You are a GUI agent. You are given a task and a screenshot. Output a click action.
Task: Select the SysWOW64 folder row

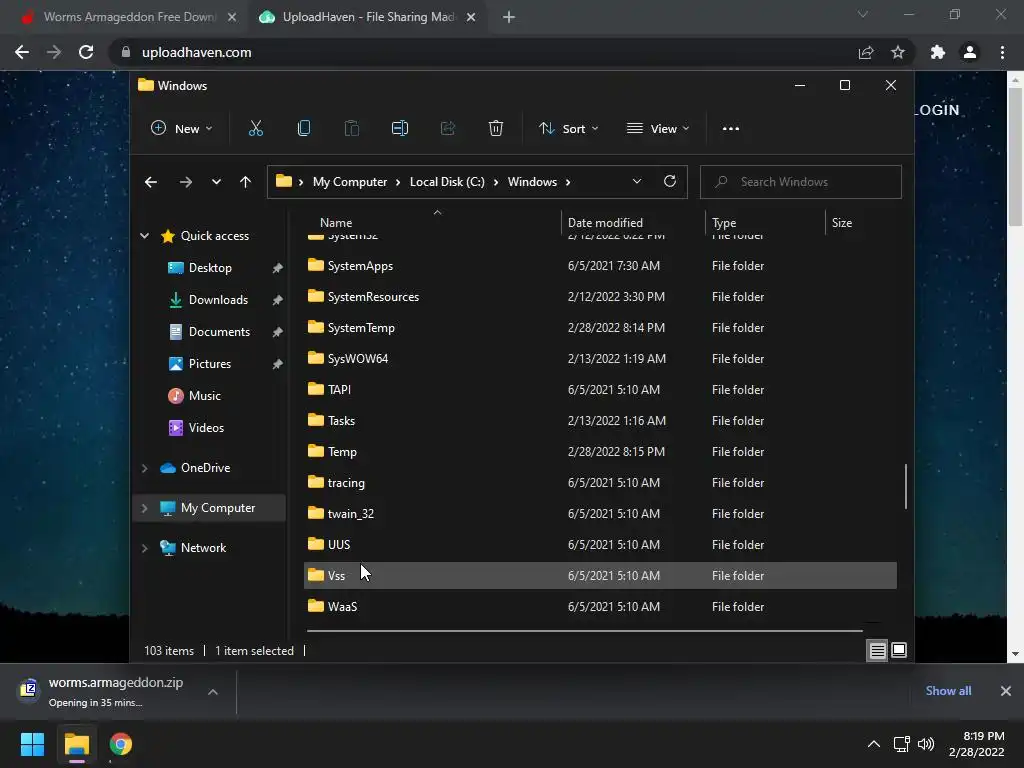point(600,359)
